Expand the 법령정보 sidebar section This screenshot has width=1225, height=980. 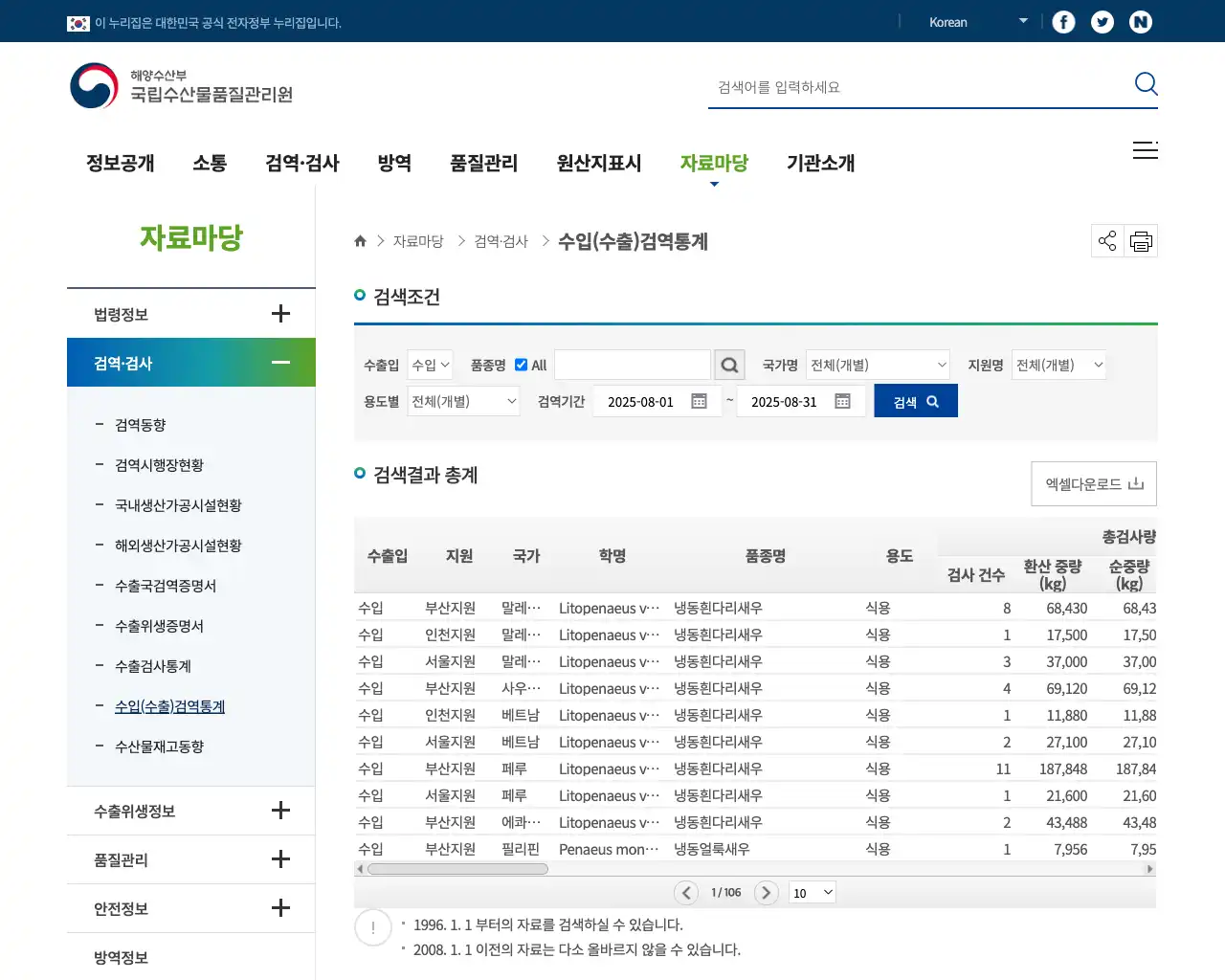(x=280, y=314)
